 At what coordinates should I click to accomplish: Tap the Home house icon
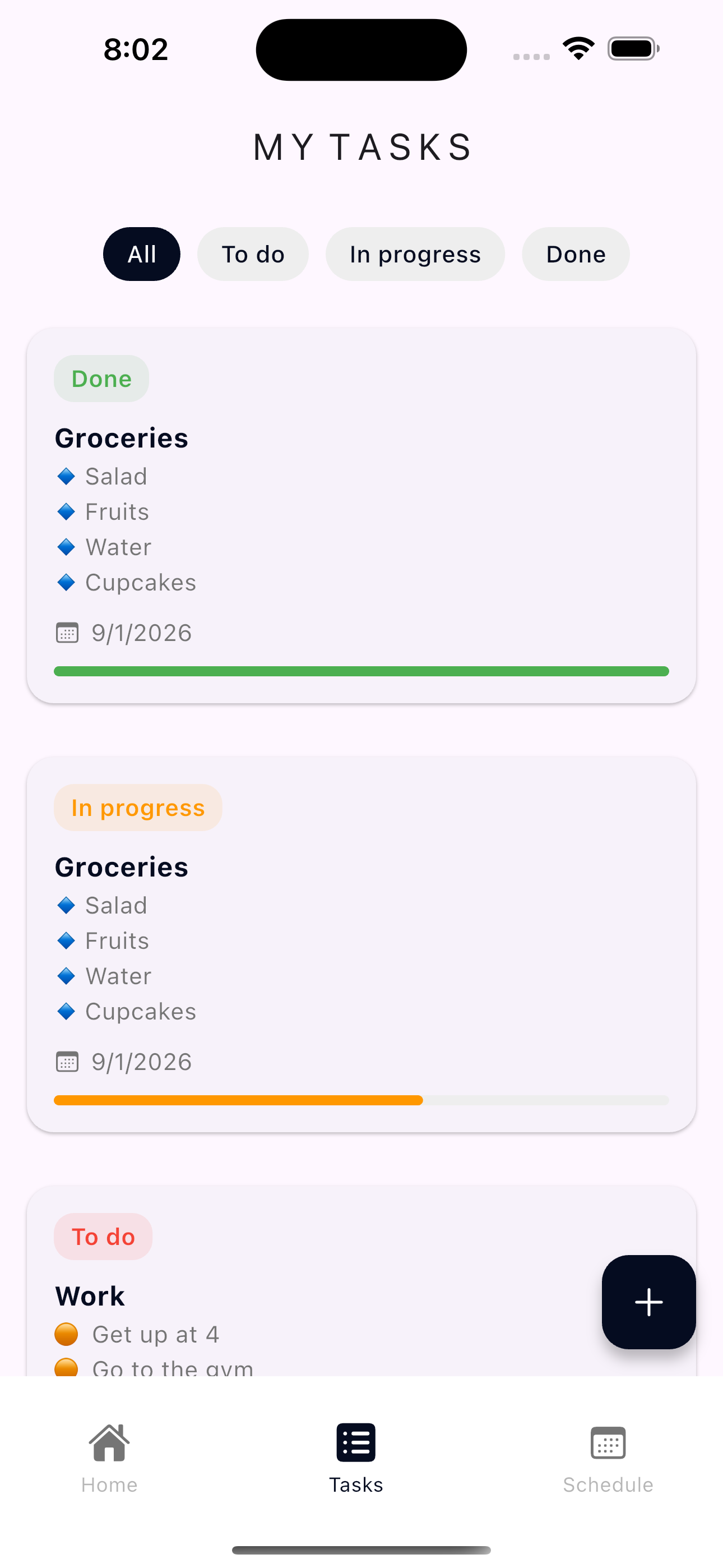(109, 1442)
